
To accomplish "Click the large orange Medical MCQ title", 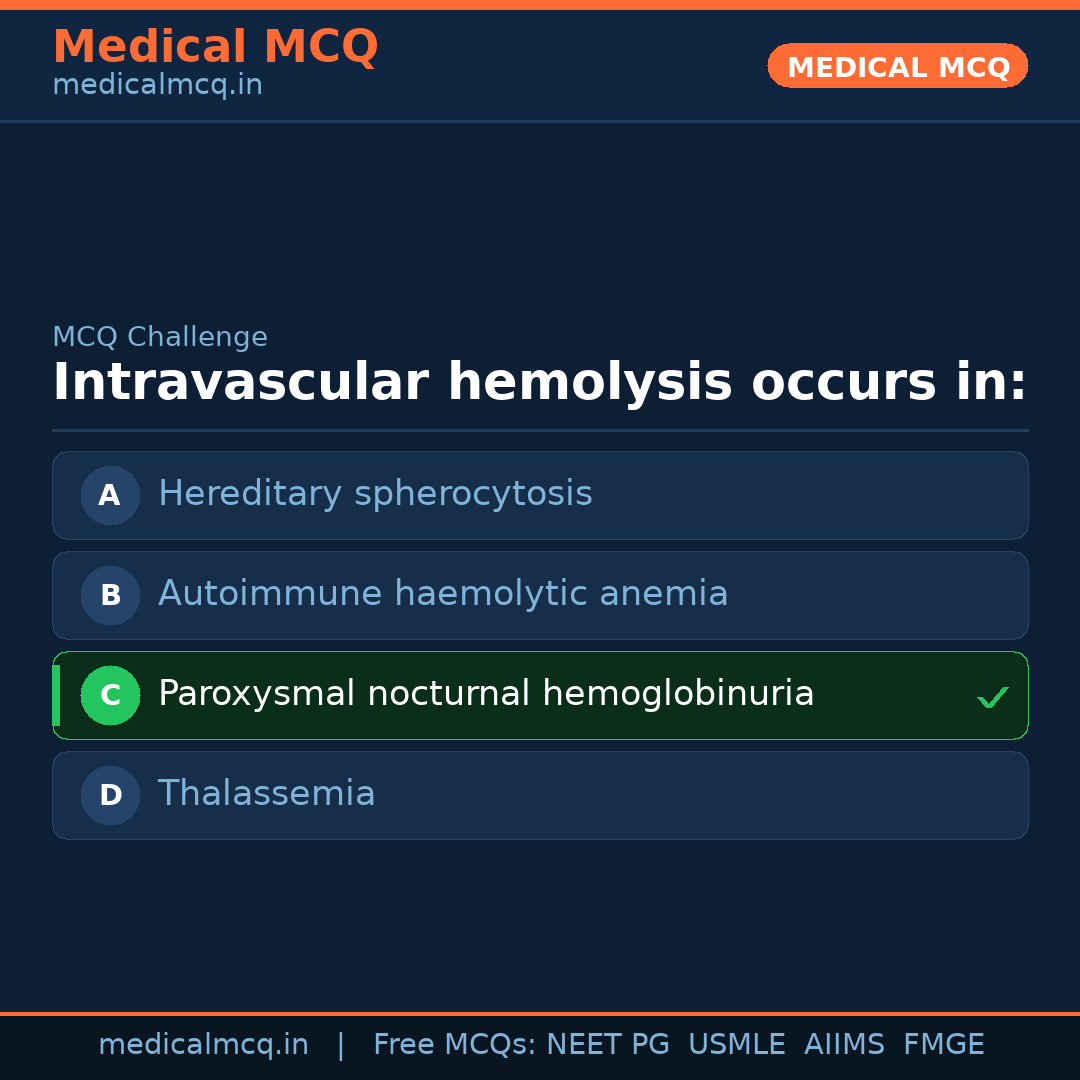I will pos(215,47).
